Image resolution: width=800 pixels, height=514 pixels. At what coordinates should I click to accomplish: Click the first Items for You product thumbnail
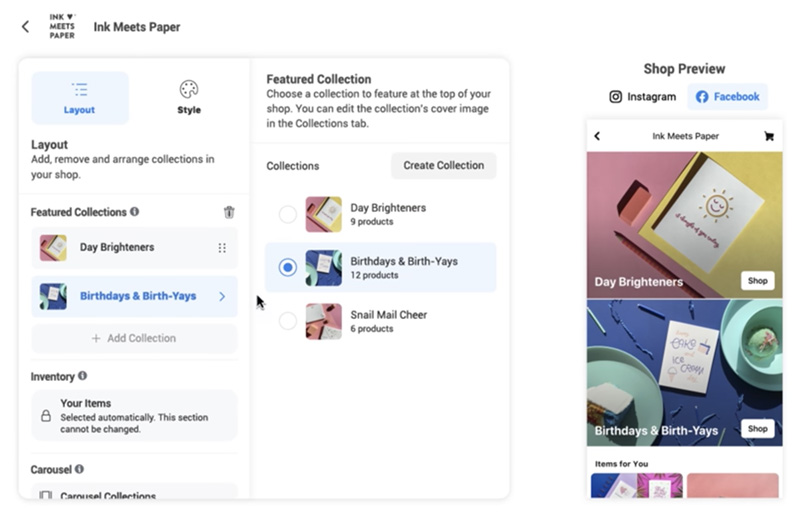tap(637, 485)
